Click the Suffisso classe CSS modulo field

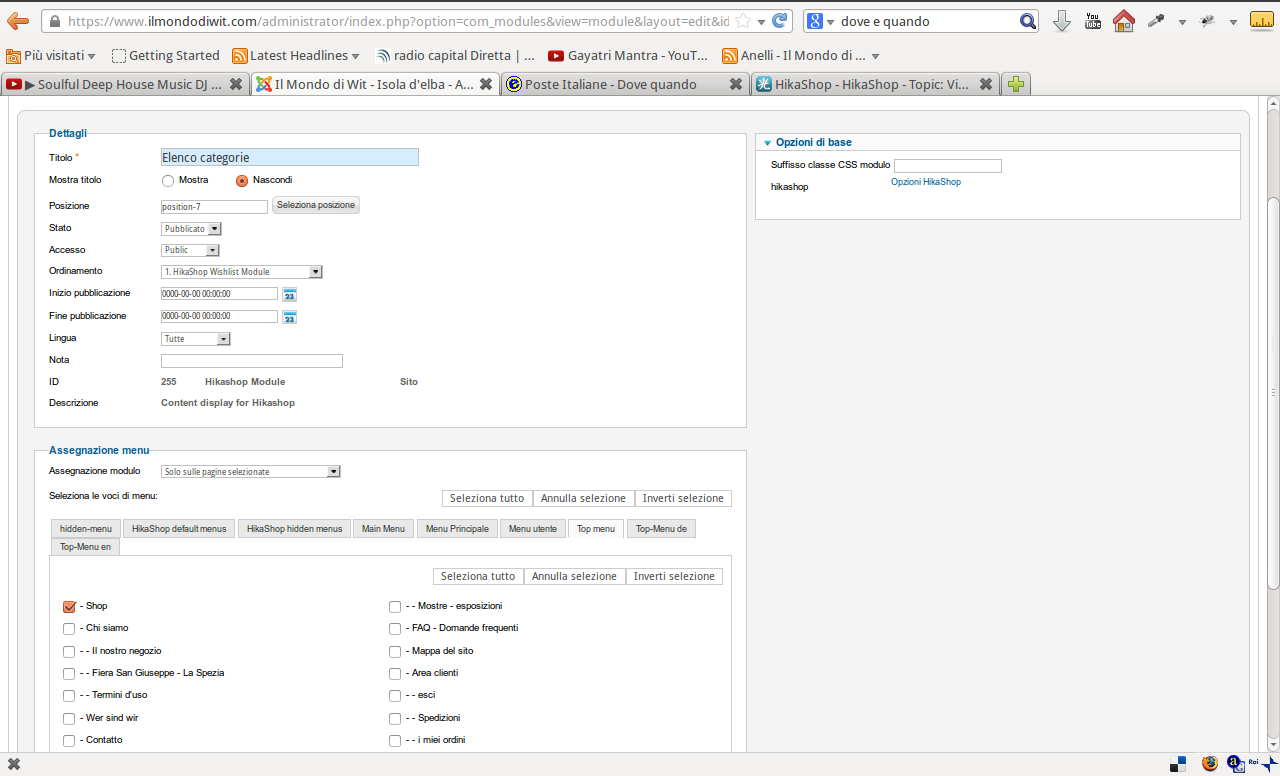pyautogui.click(x=948, y=166)
